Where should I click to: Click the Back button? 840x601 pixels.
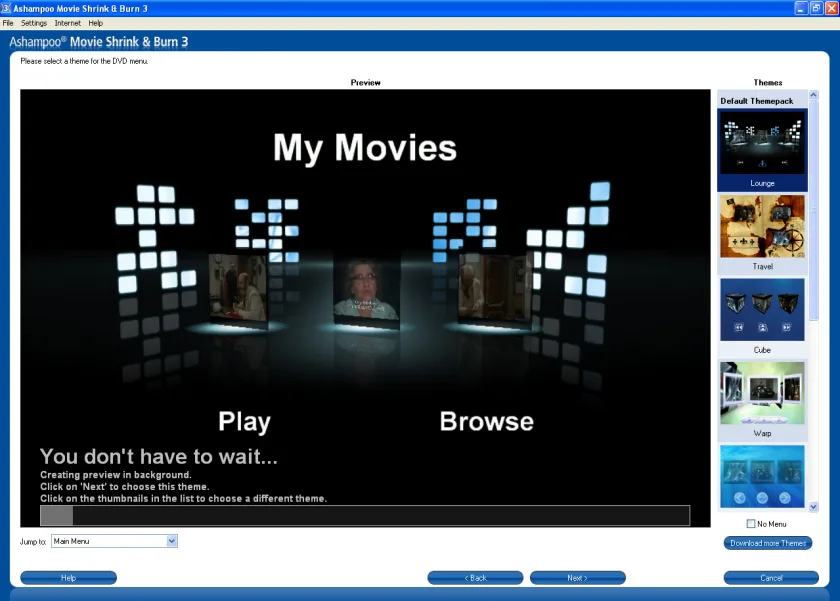[475, 578]
